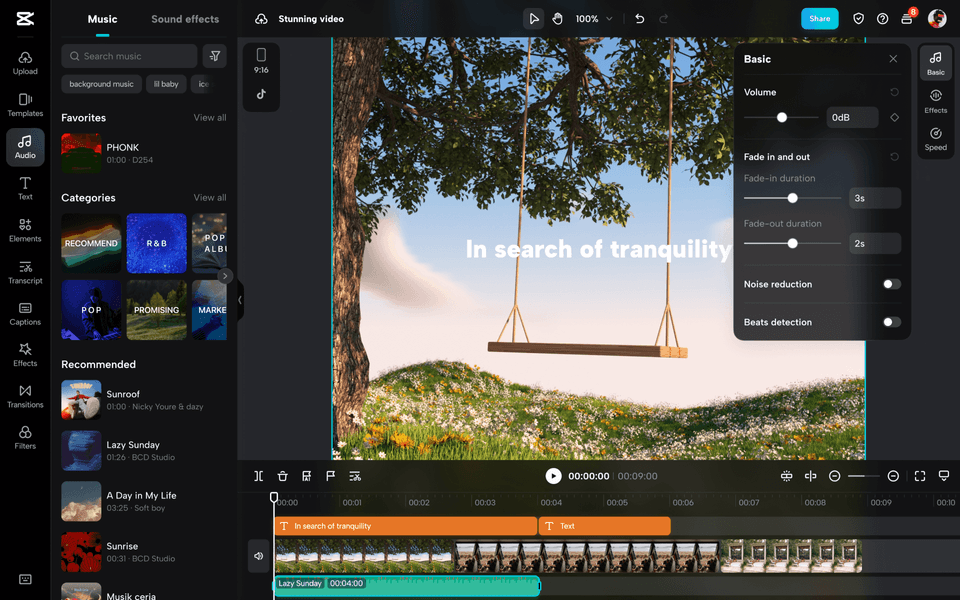Open the Transcript panel
Image resolution: width=960 pixels, height=600 pixels.
[25, 271]
